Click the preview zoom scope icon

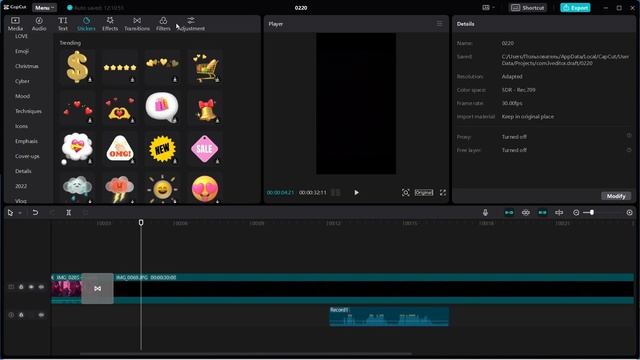coord(405,192)
